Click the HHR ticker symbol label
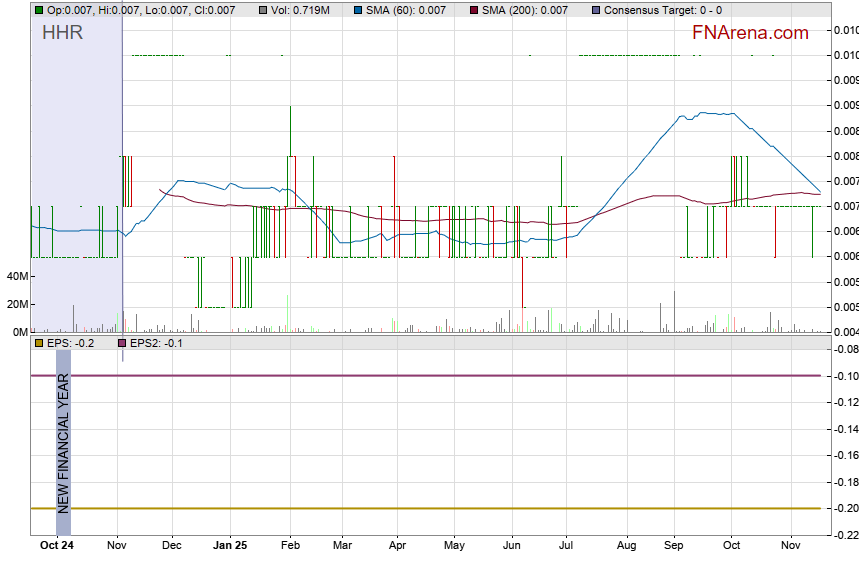859x566 pixels. point(62,33)
